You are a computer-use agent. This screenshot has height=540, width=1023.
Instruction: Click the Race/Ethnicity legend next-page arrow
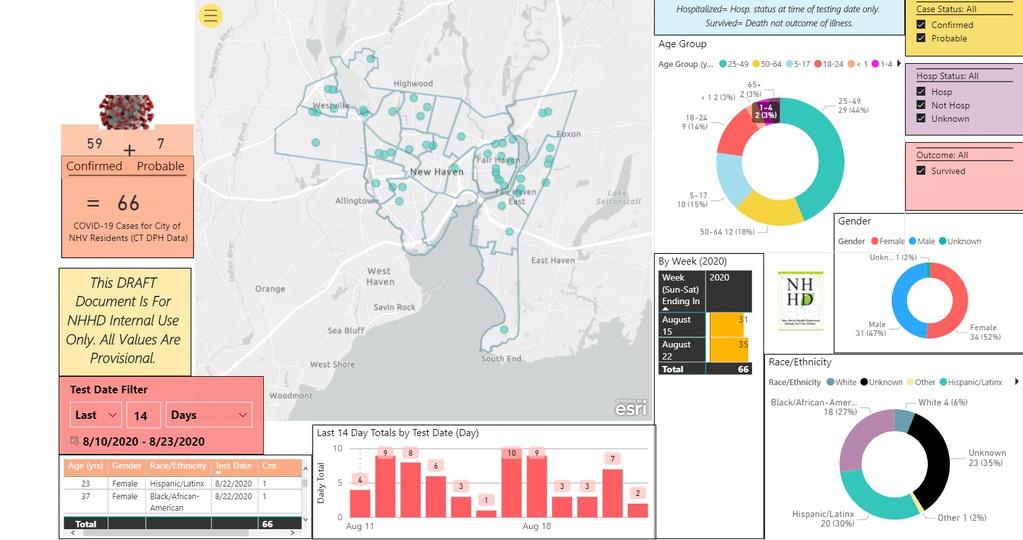tap(1016, 382)
